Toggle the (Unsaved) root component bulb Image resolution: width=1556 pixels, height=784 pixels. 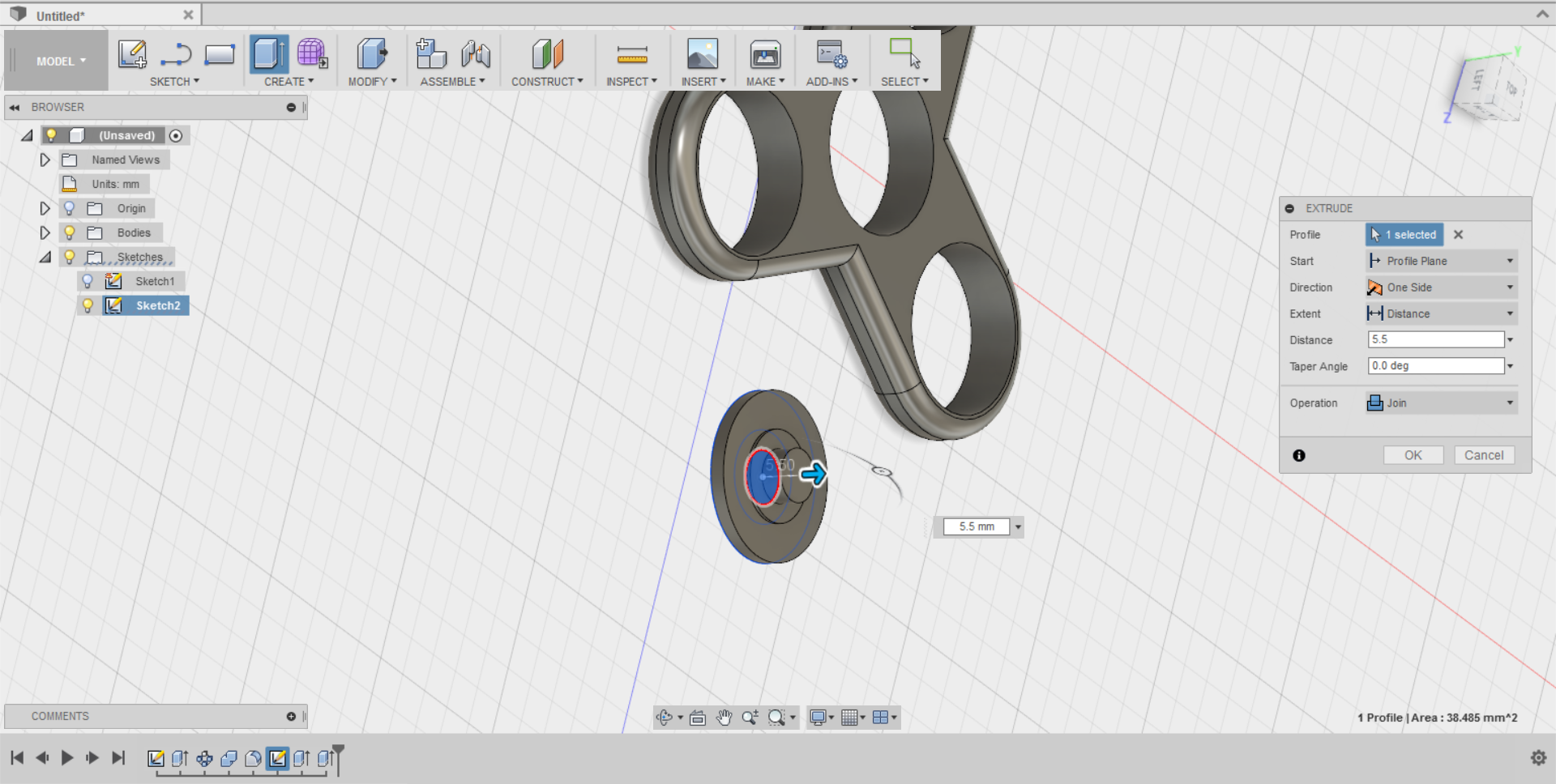[x=51, y=135]
